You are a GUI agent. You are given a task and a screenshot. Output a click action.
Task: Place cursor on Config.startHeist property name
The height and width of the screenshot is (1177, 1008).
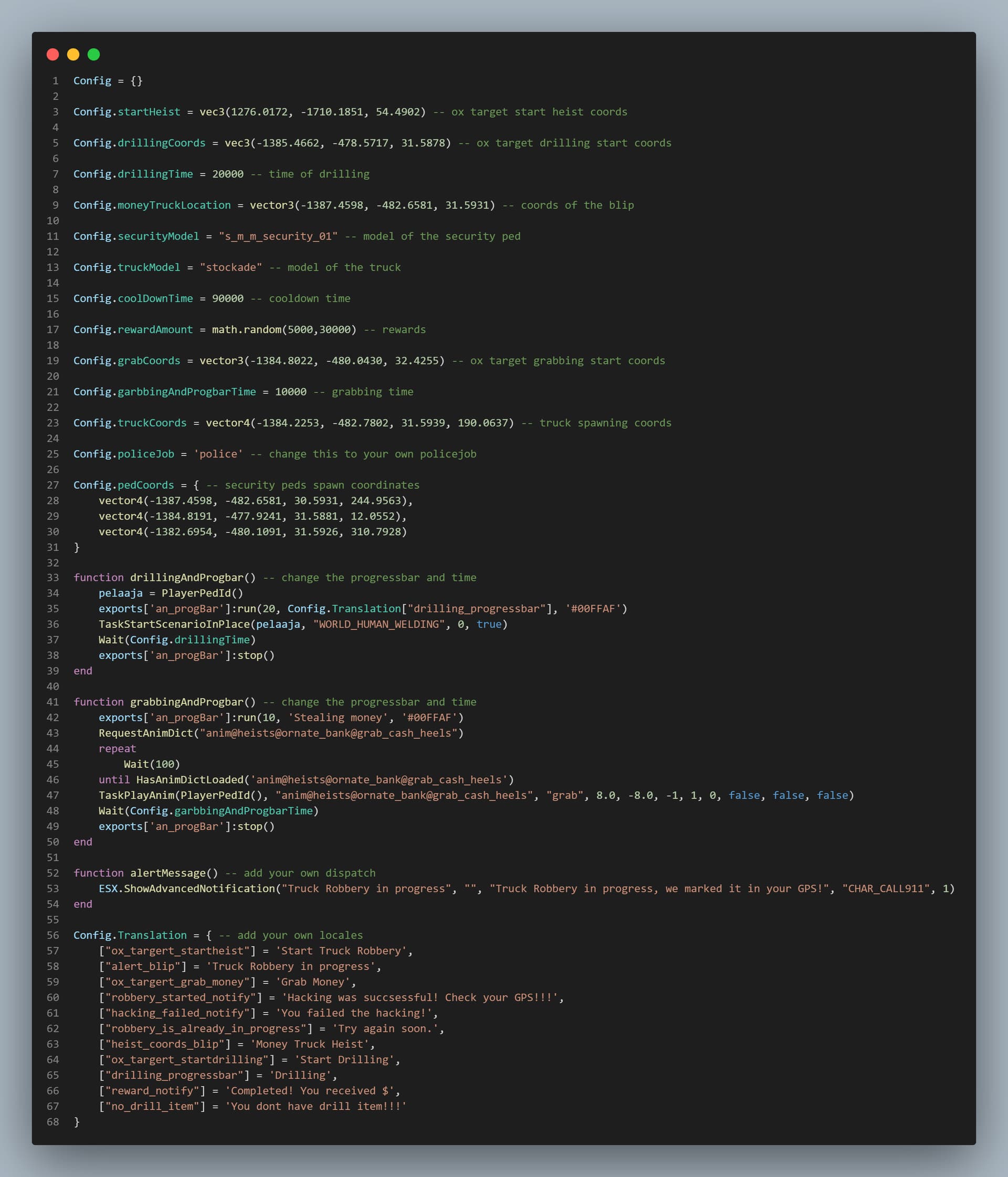pyautogui.click(x=149, y=112)
